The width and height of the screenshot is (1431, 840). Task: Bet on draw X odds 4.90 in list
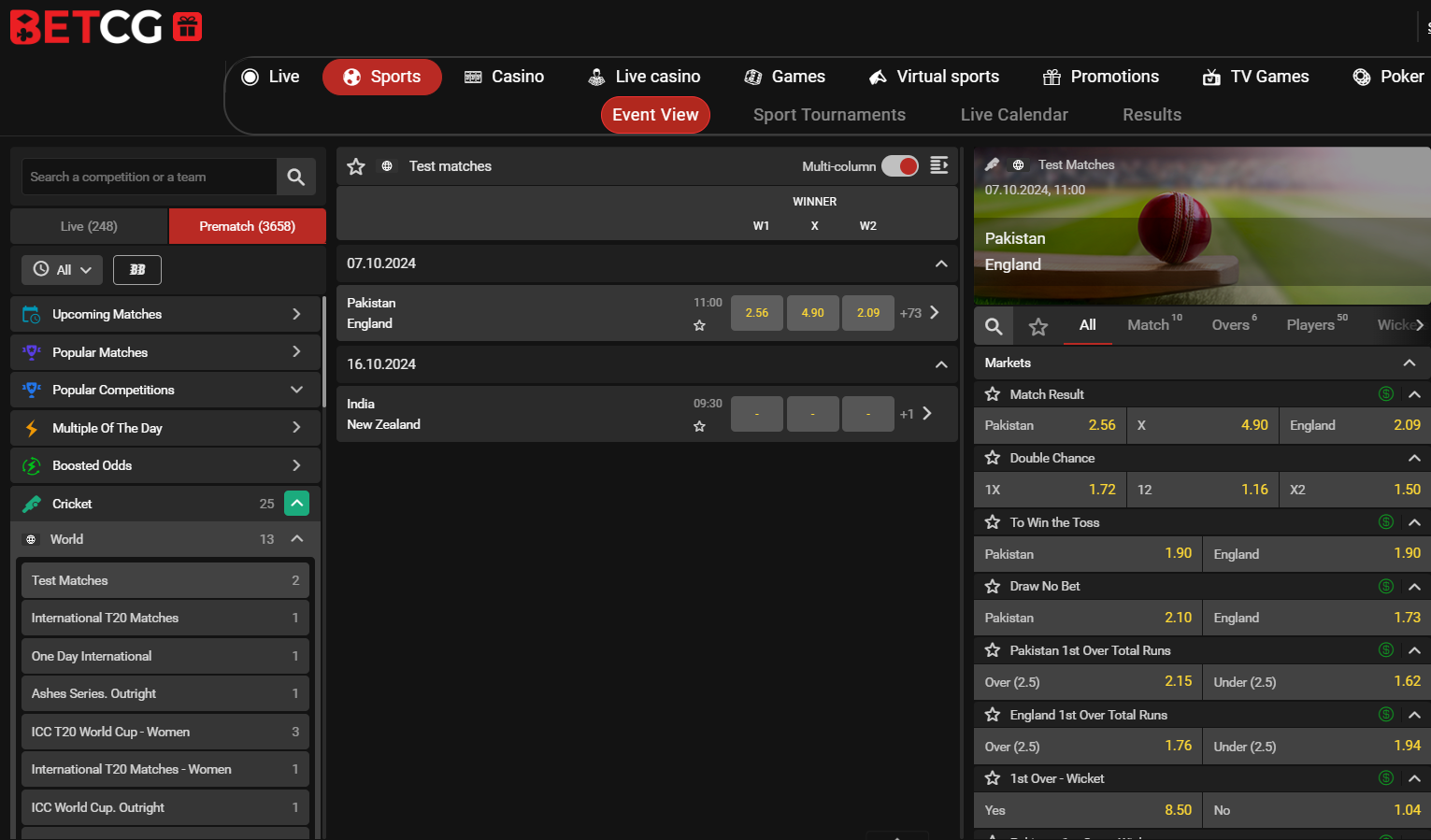(x=813, y=313)
